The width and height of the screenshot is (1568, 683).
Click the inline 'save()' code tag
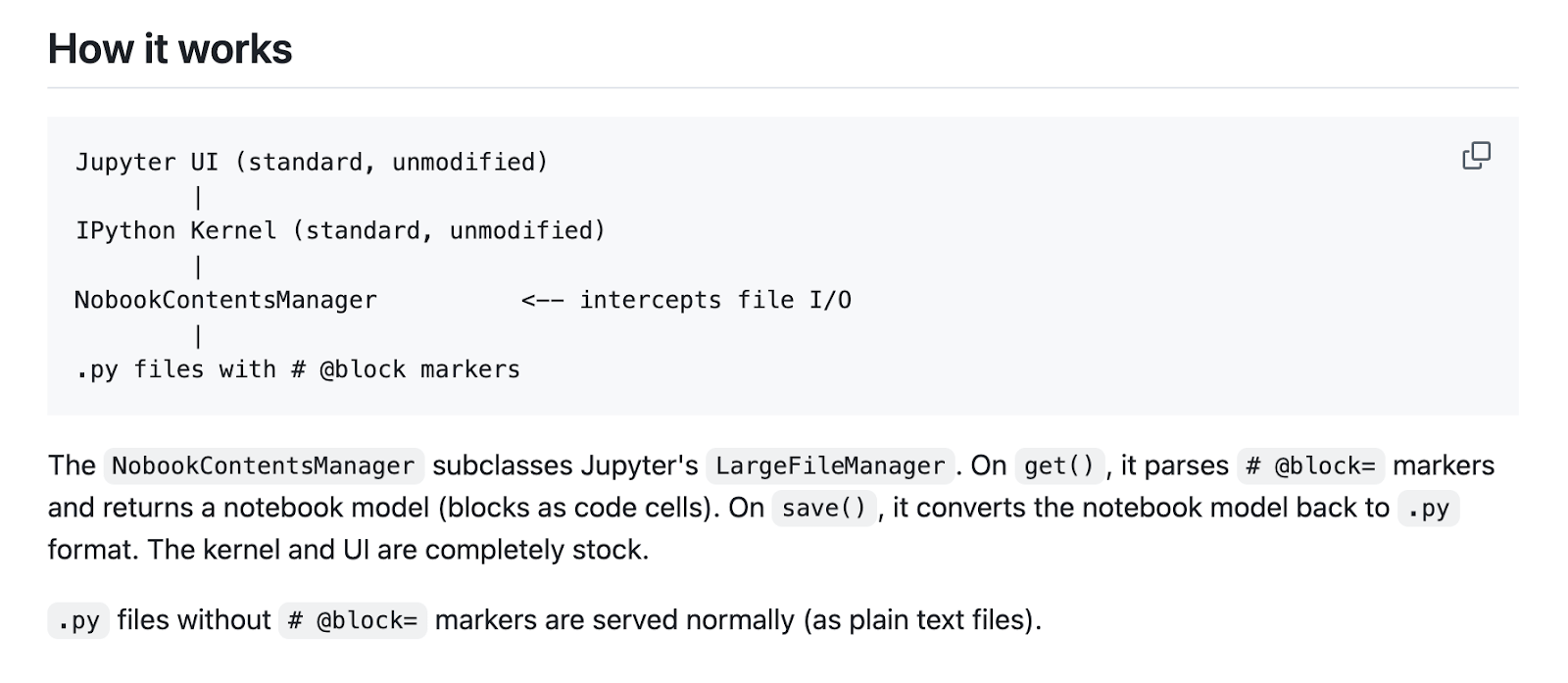(x=824, y=508)
